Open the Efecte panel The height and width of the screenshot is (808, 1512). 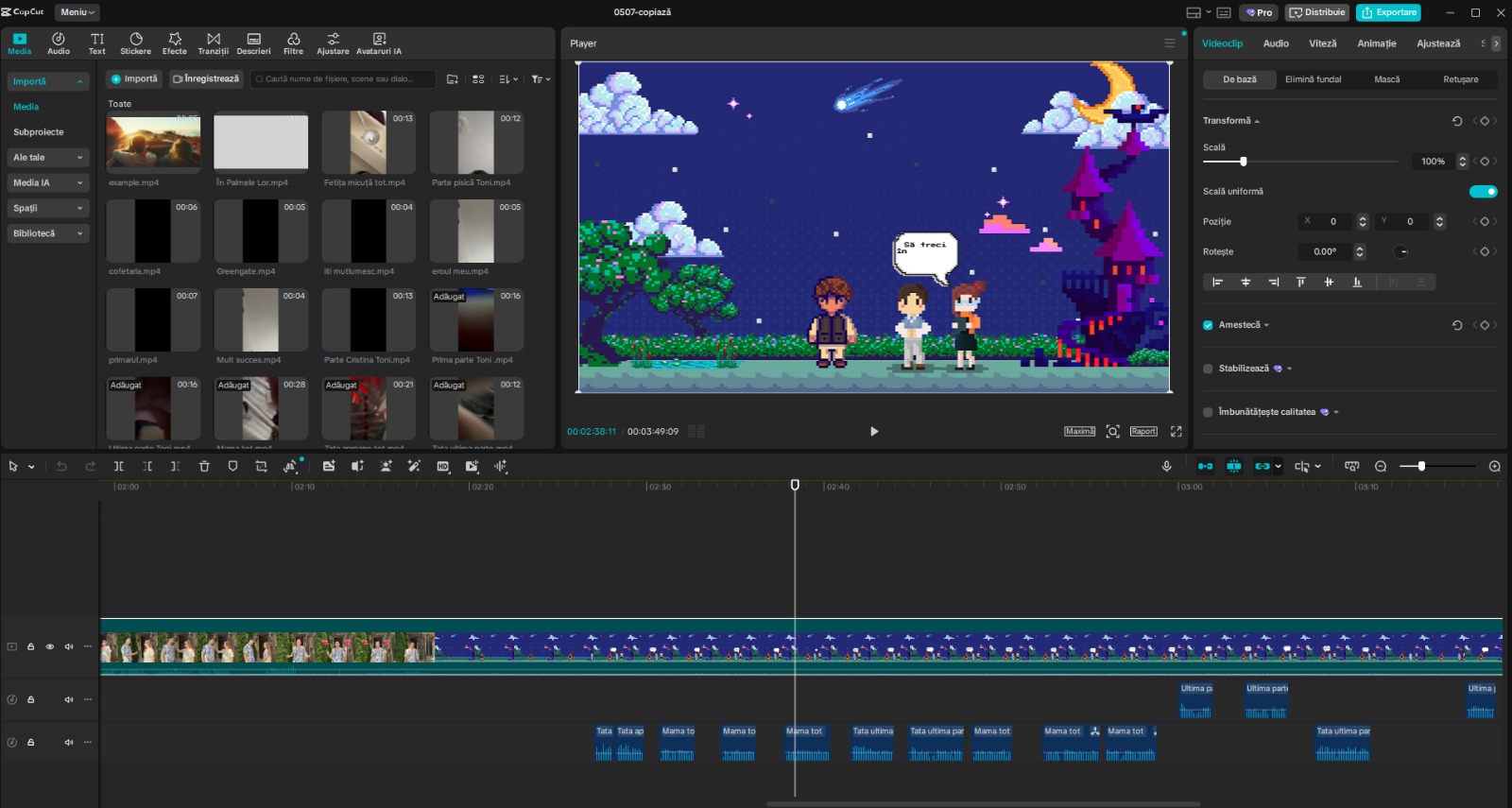175,43
